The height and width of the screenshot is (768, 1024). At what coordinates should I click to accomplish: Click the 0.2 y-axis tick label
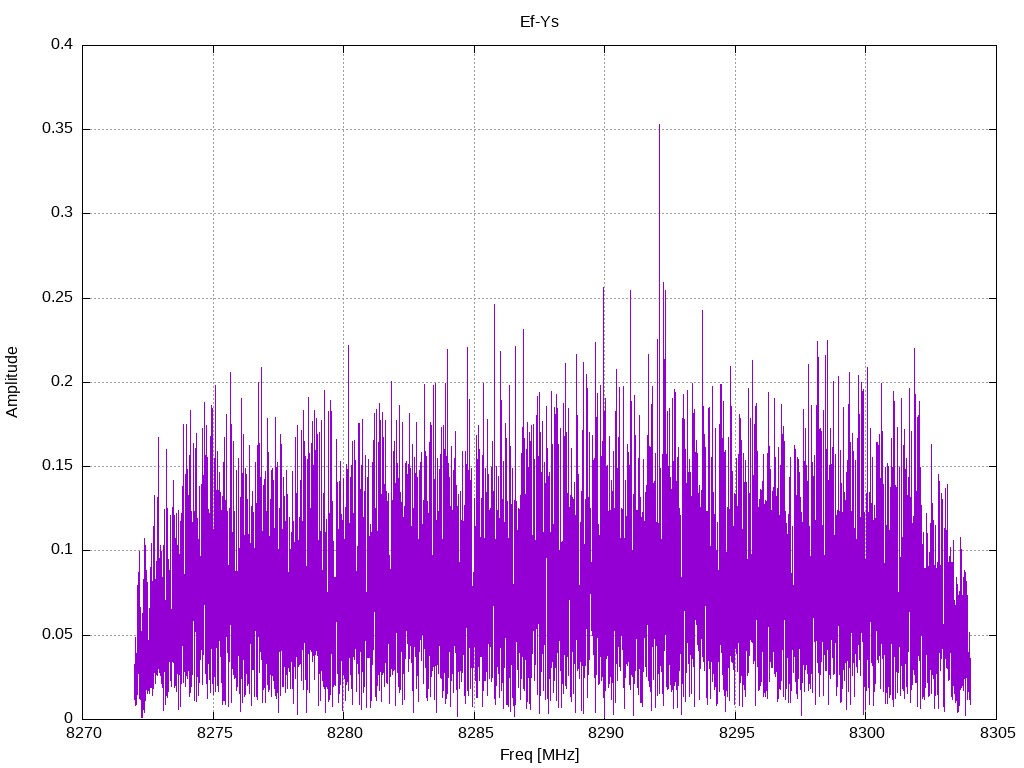tap(62, 382)
